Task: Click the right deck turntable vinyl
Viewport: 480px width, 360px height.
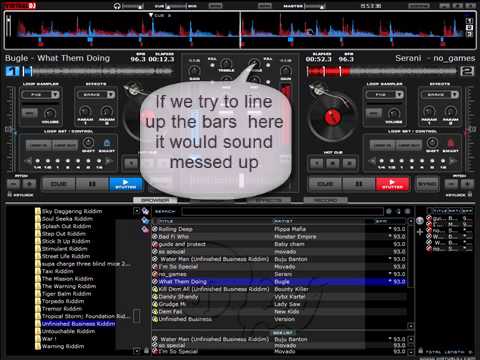Action: 332,117
